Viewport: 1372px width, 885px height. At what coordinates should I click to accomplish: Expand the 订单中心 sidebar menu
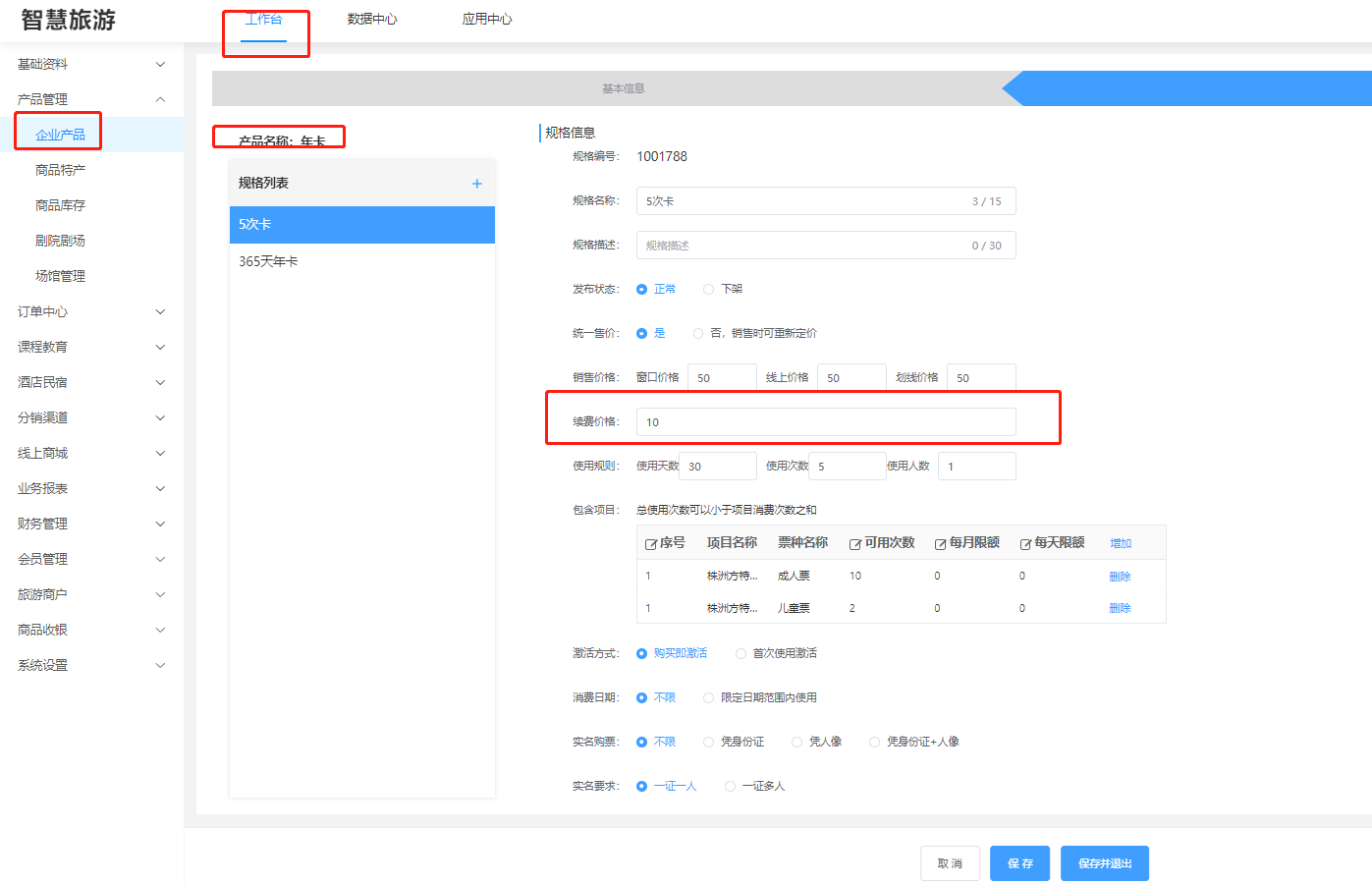91,311
